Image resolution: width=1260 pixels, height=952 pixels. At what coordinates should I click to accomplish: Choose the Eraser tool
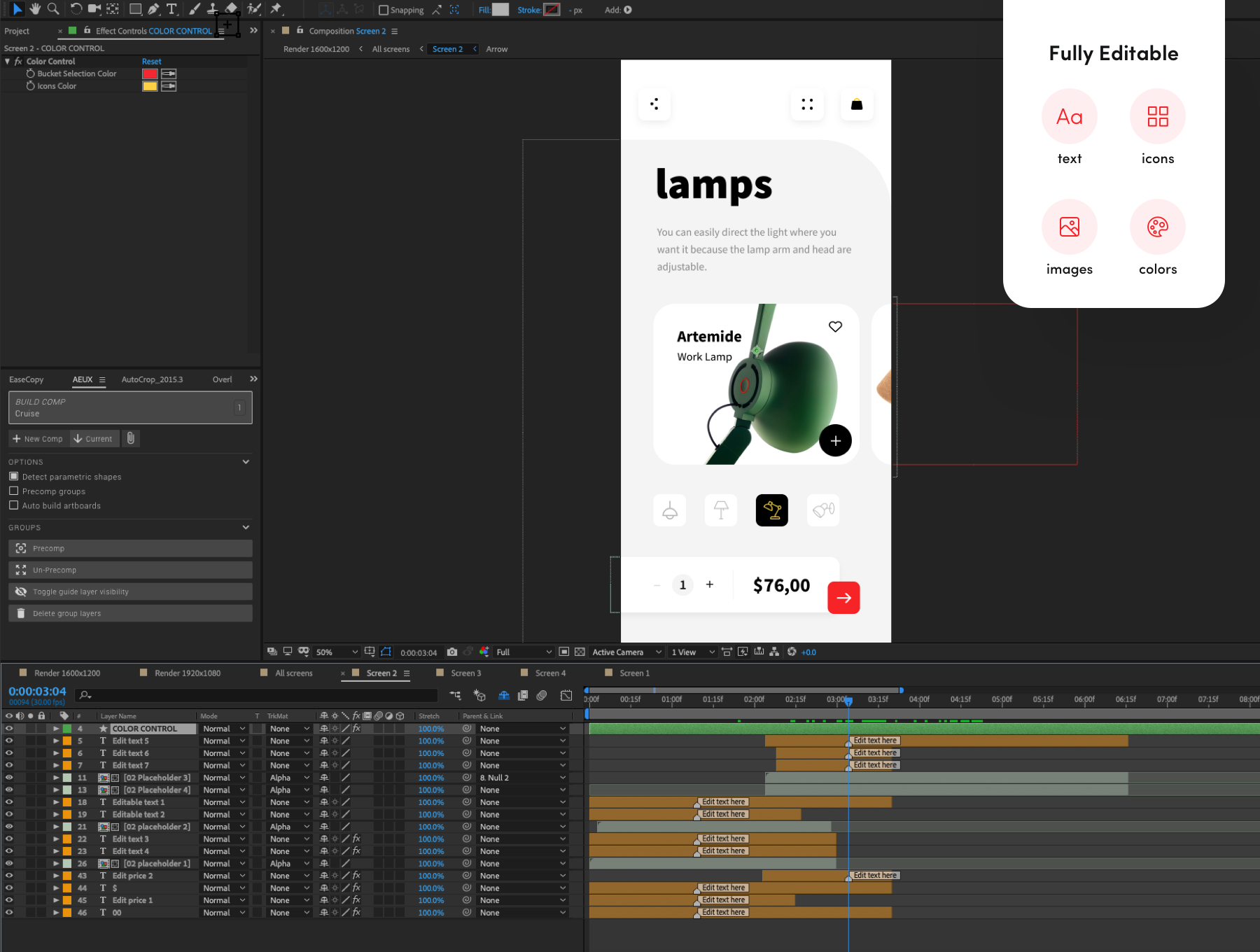(232, 9)
